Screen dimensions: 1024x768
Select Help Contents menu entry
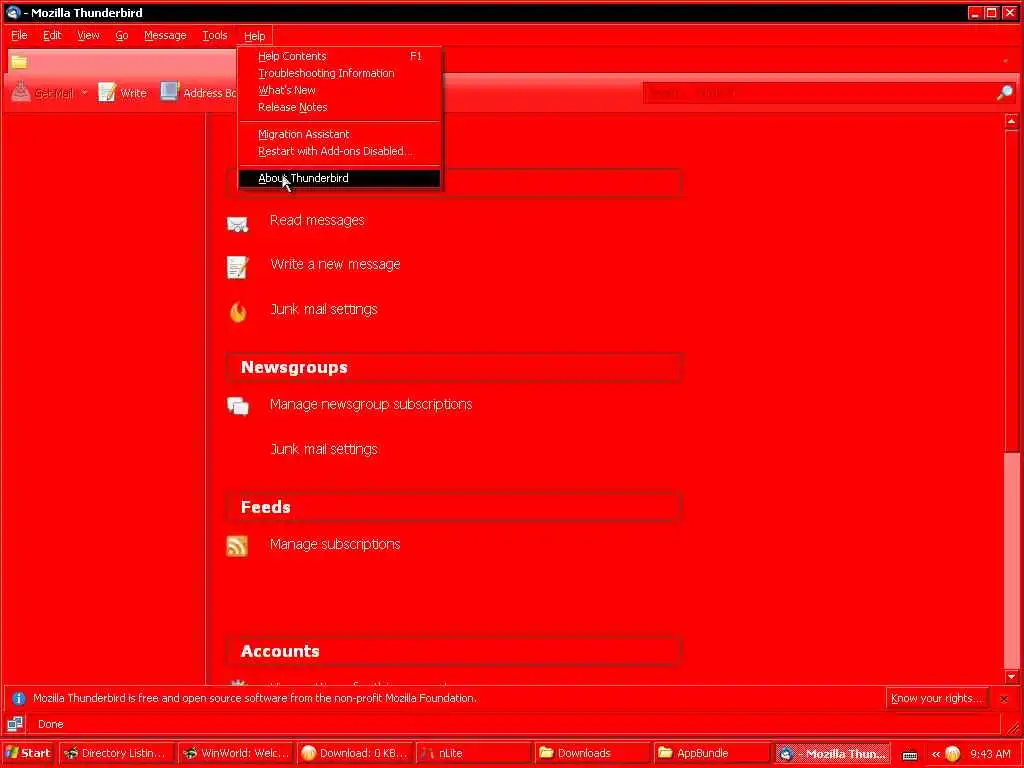[340, 56]
